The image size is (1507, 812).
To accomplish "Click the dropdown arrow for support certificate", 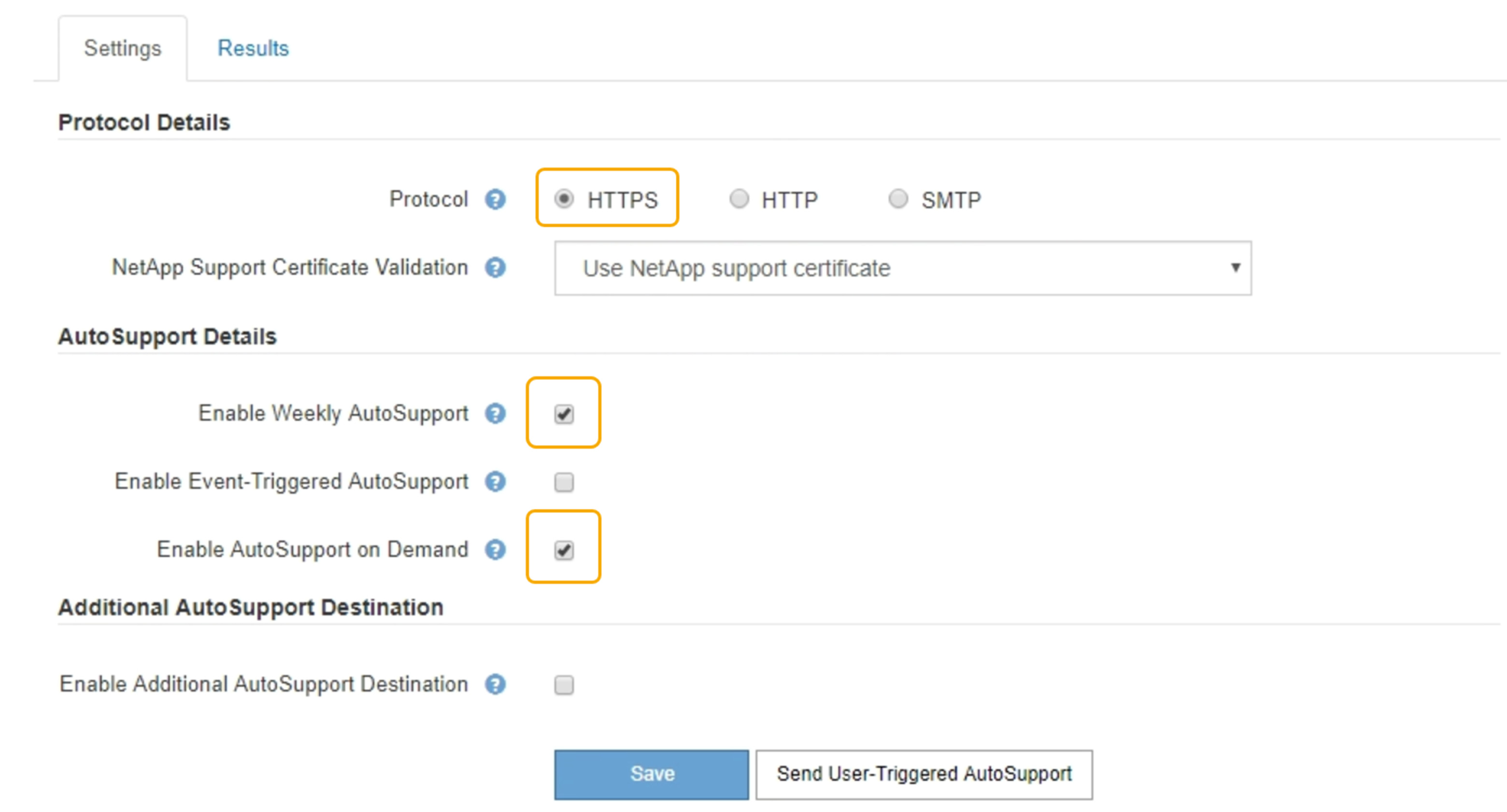I will click(1235, 268).
